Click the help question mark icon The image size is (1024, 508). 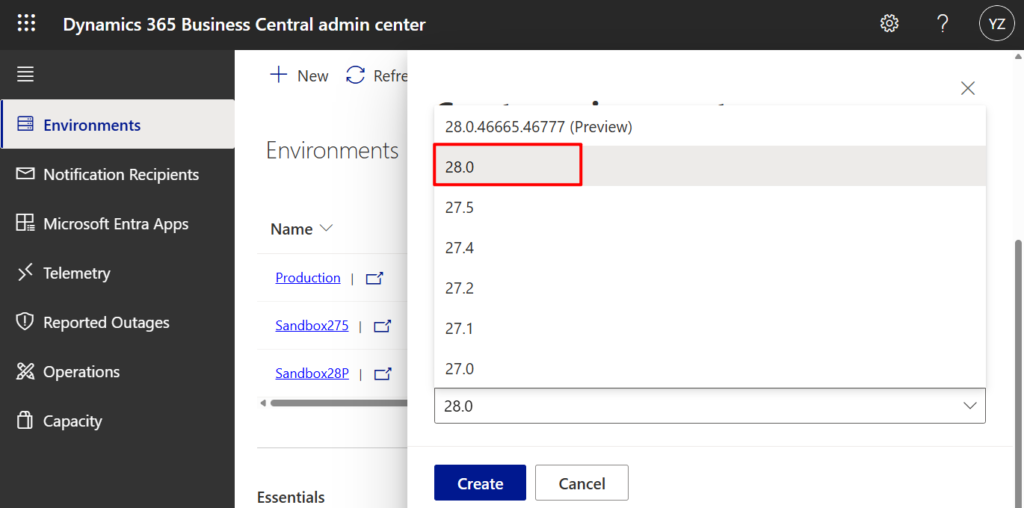coord(942,24)
